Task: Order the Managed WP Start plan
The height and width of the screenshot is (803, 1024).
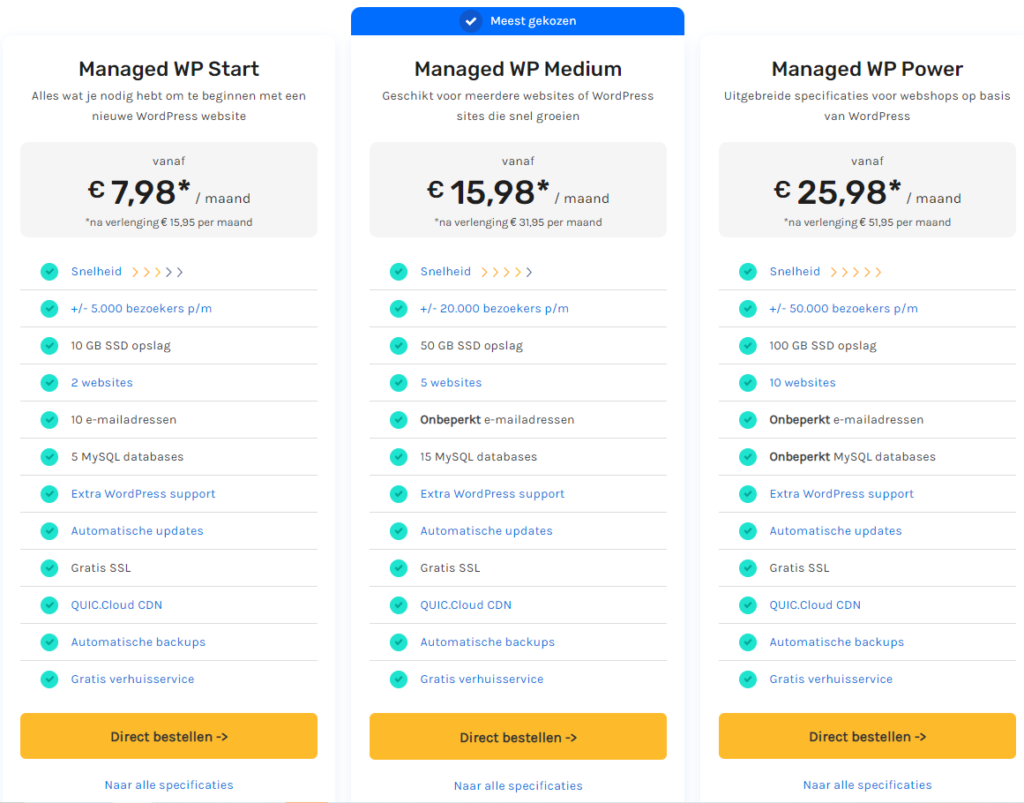Action: tap(168, 736)
